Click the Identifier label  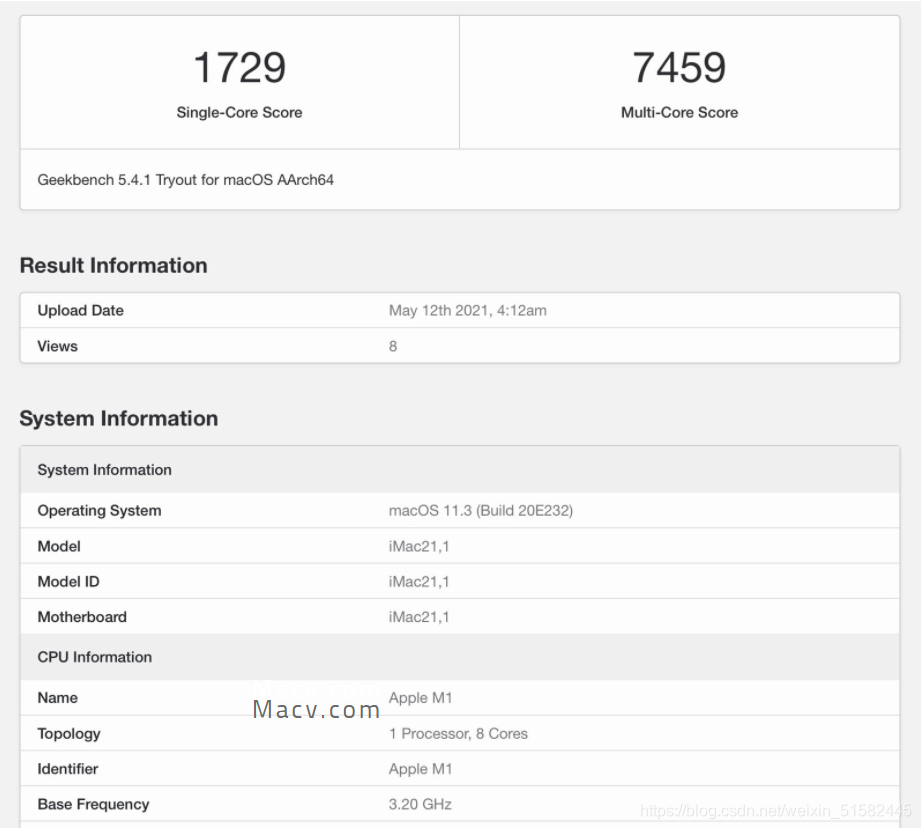[x=68, y=769]
